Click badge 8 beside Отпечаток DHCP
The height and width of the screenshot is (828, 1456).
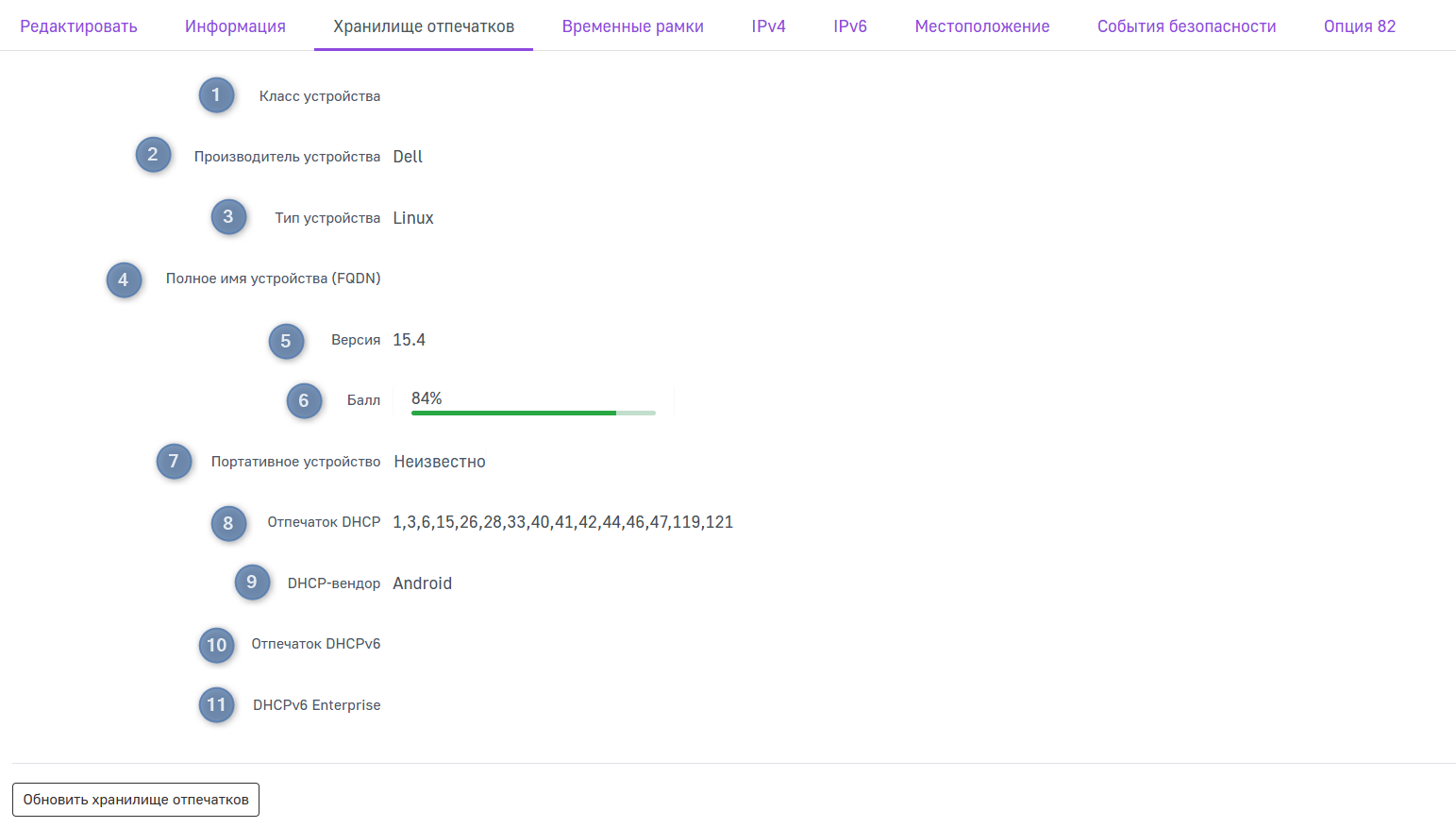coord(228,523)
